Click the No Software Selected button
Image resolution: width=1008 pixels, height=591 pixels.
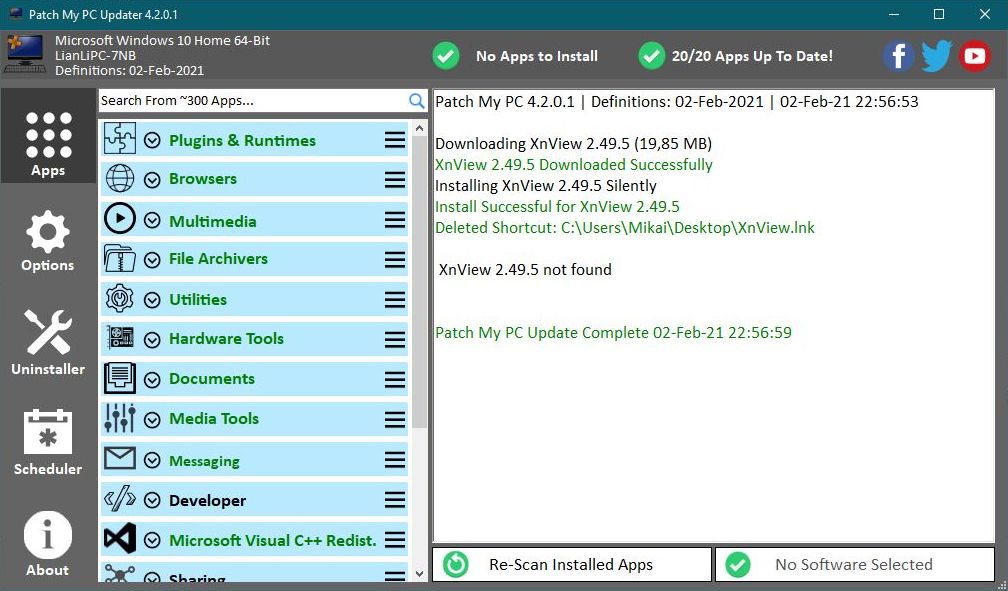point(854,564)
